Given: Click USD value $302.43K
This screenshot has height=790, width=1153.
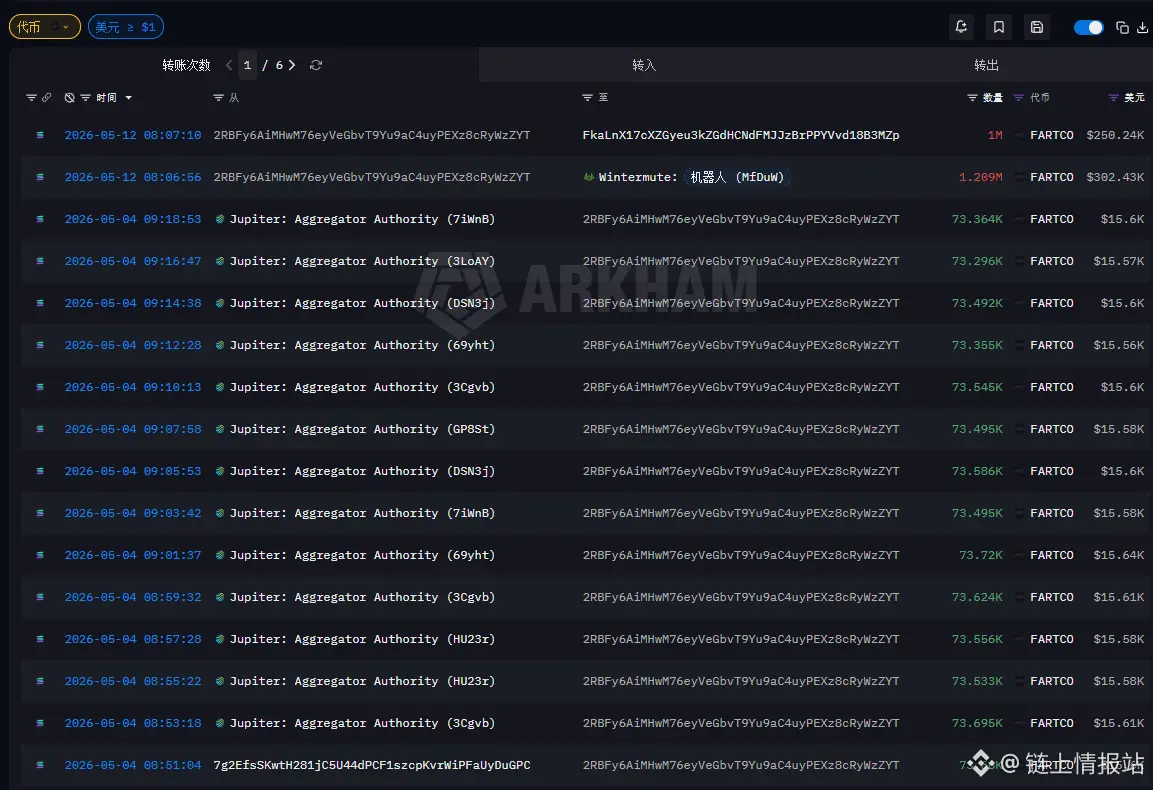Looking at the screenshot, I should click(1115, 177).
